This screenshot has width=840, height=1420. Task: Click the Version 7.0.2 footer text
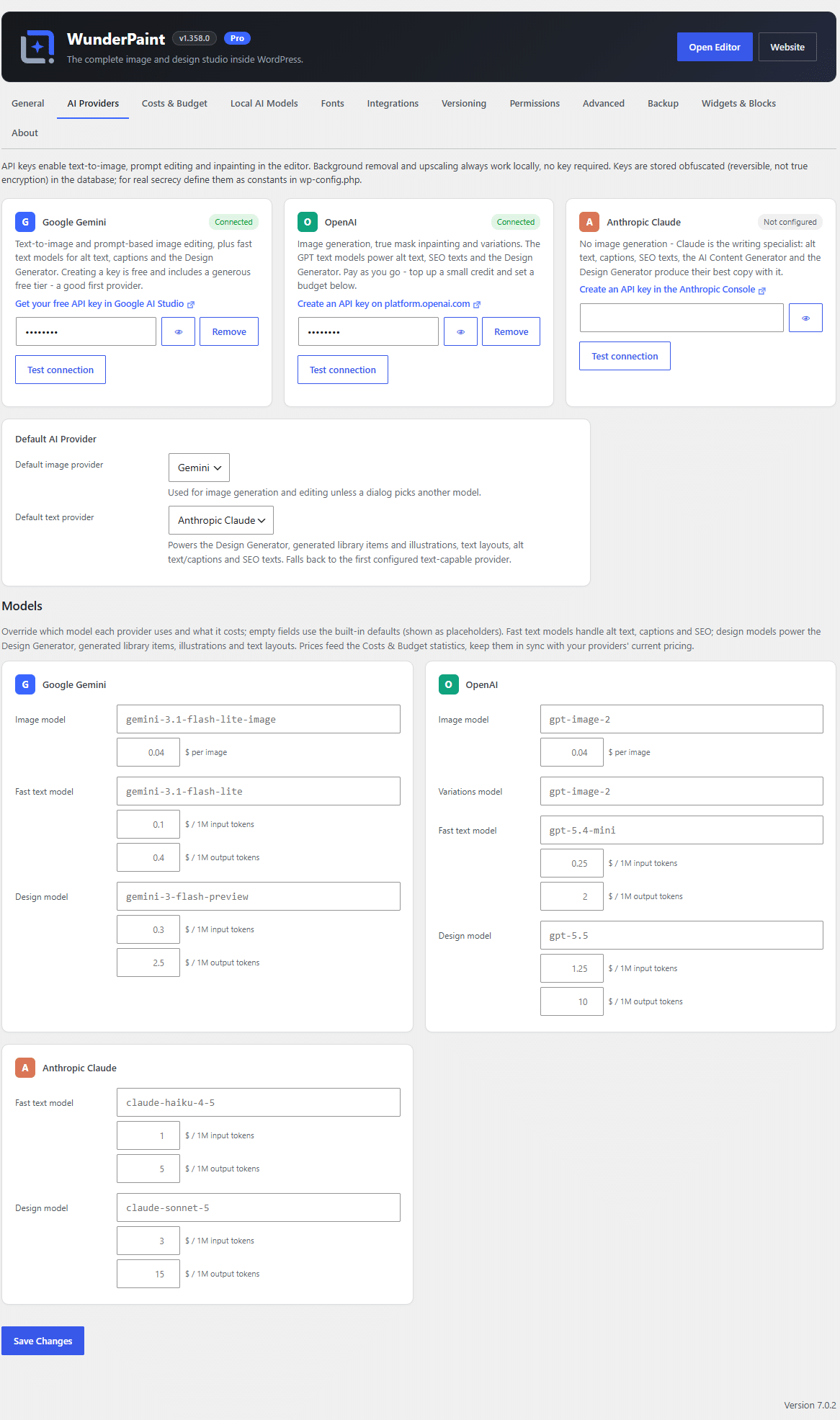[x=810, y=1405]
